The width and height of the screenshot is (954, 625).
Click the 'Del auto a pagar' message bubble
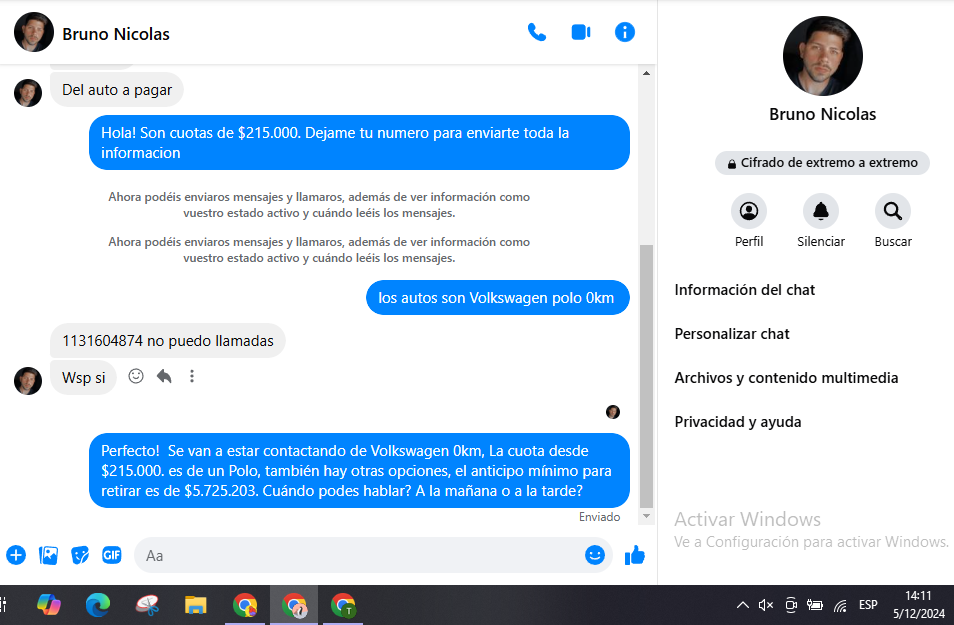(x=117, y=90)
